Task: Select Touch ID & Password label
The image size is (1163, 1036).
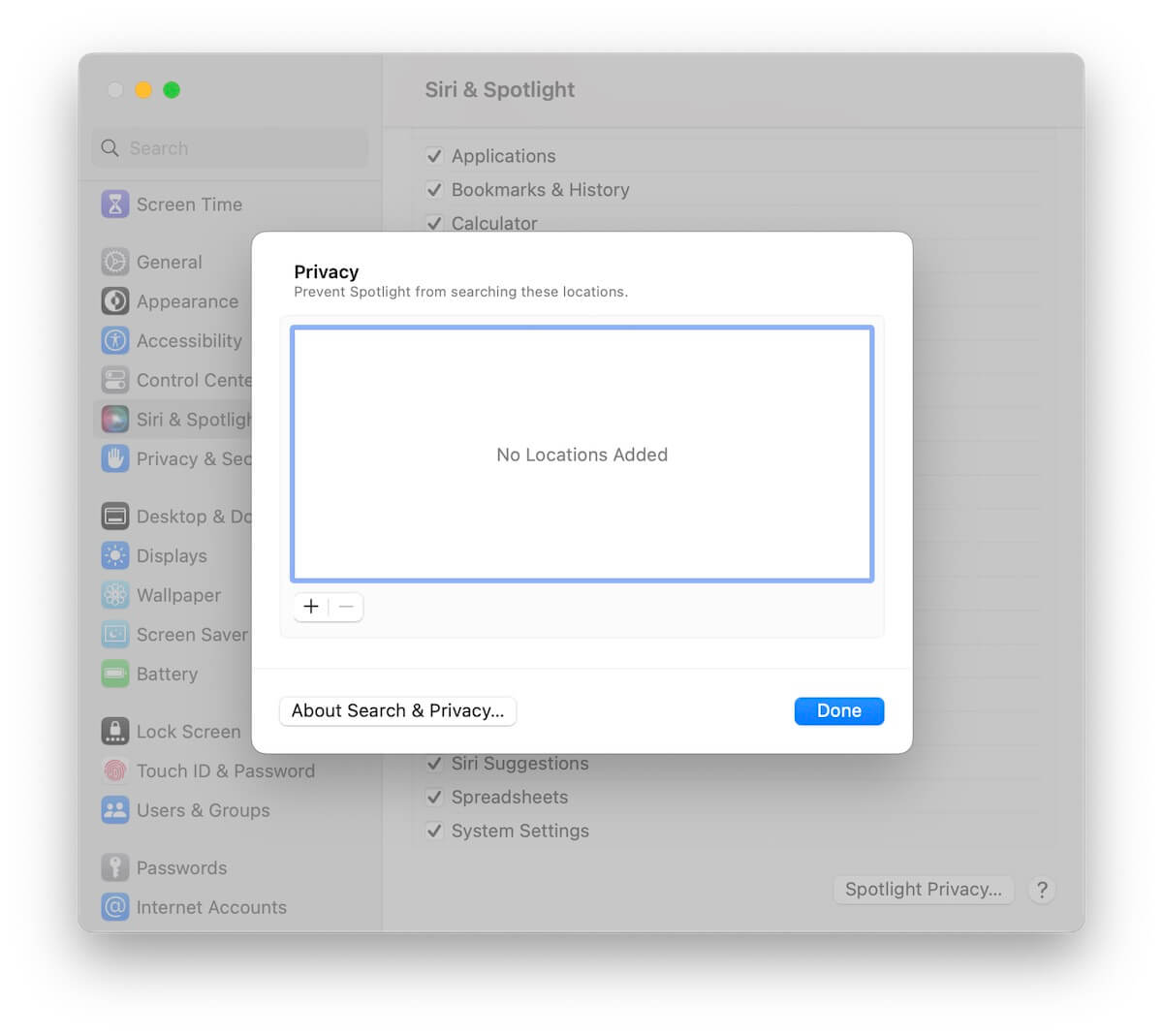Action: [226, 770]
